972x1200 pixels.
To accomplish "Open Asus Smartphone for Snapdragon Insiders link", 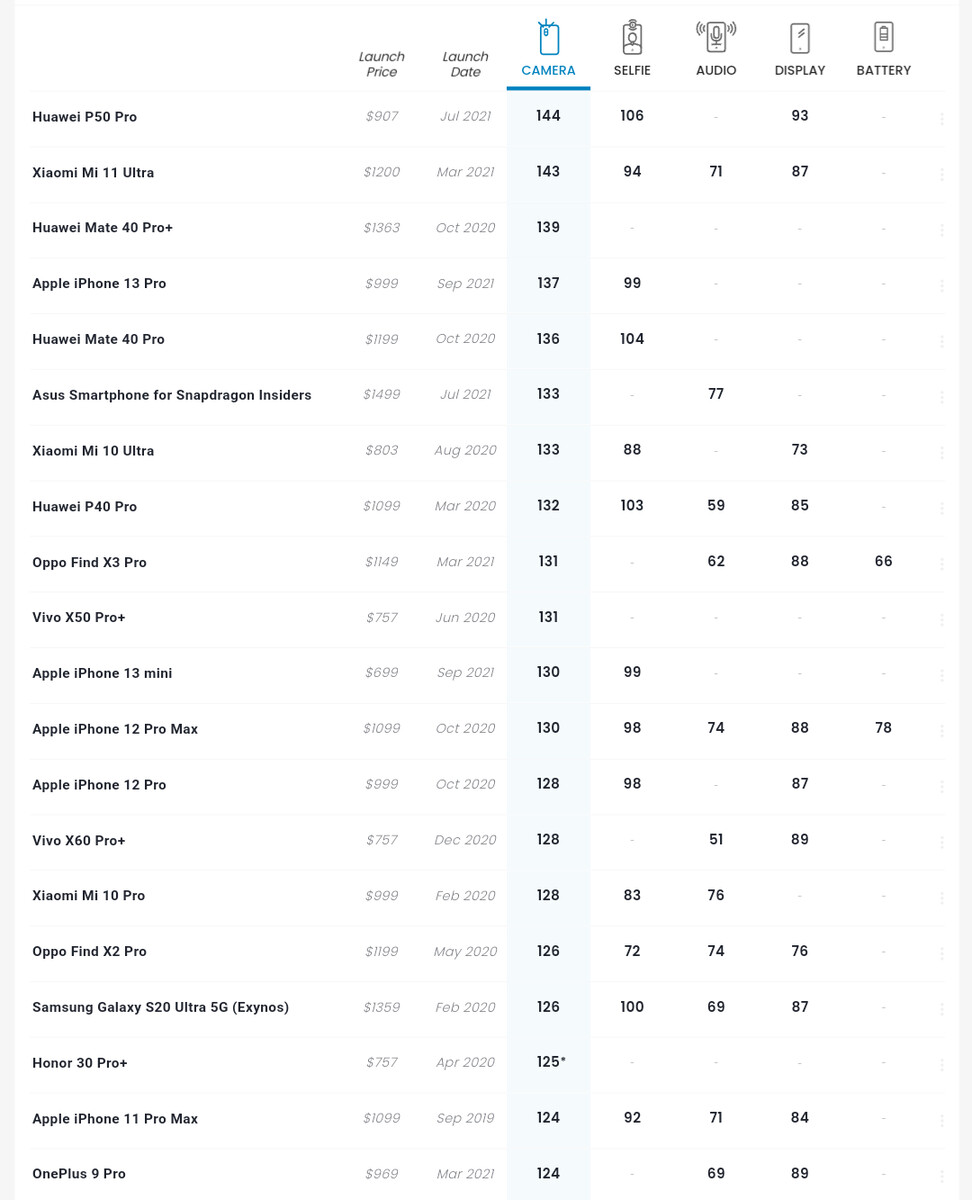I will (x=171, y=395).
